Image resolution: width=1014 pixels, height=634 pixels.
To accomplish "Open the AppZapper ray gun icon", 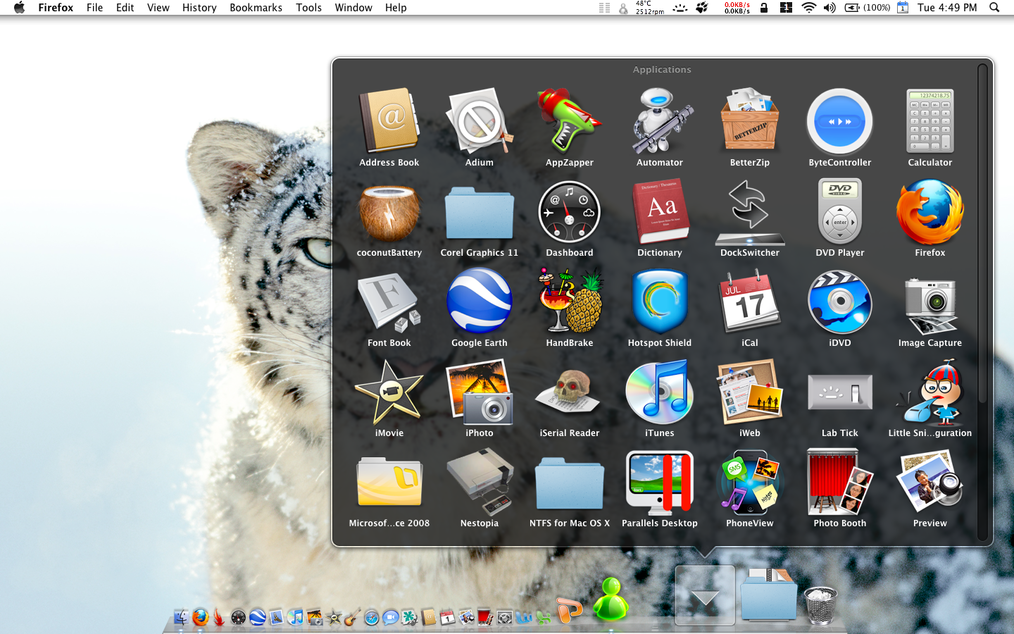I will [569, 121].
